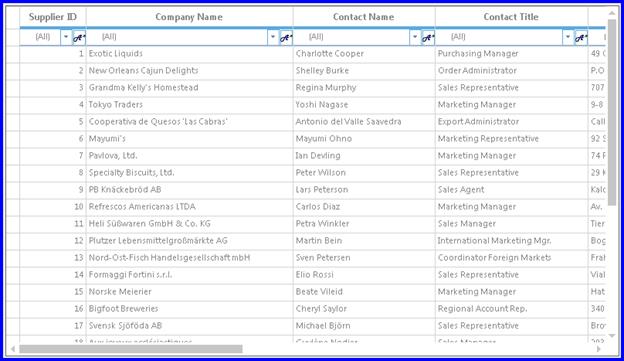Click contact Michael Björn
The image size is (624, 361).
pyautogui.click(x=364, y=326)
